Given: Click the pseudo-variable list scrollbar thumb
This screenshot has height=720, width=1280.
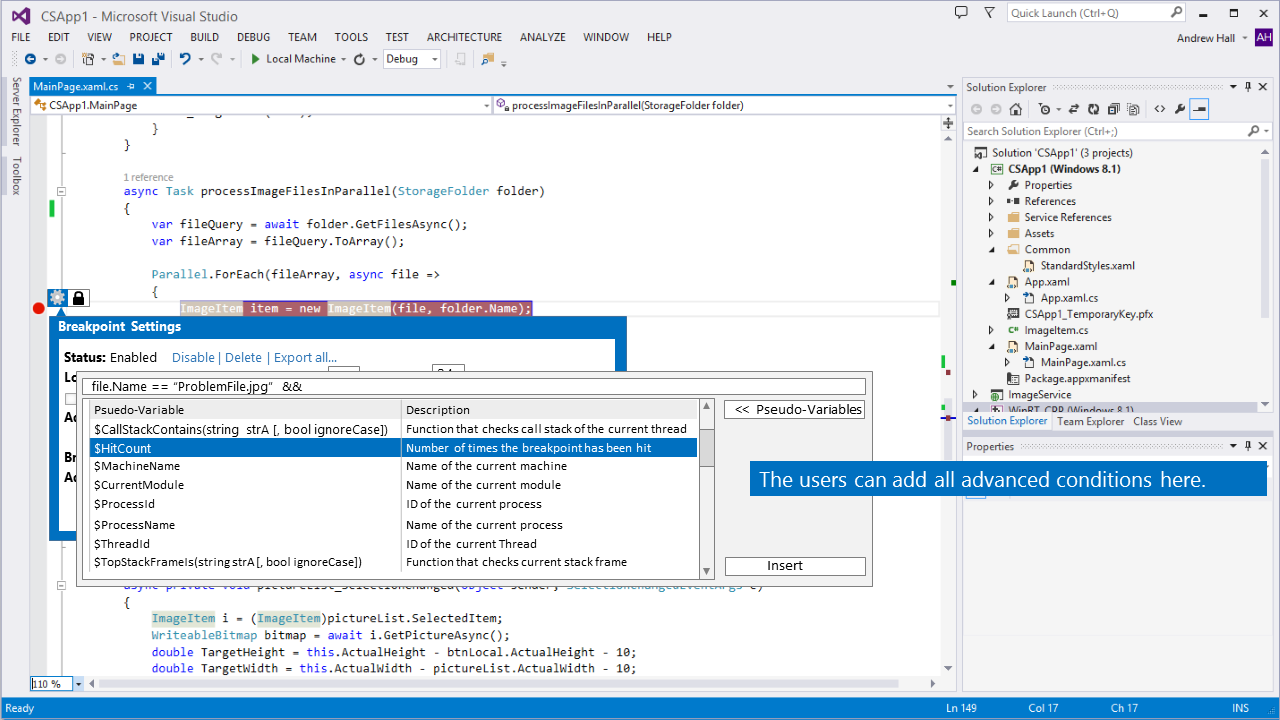Looking at the screenshot, I should pyautogui.click(x=706, y=446).
